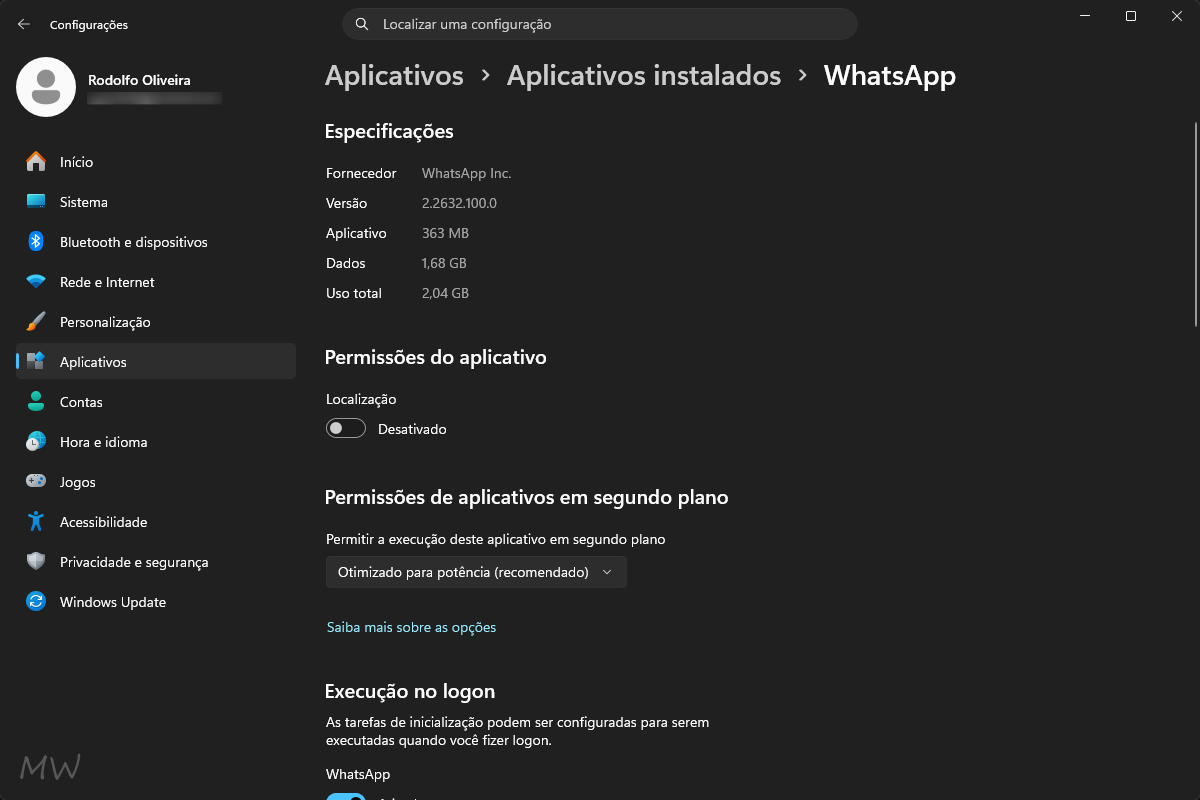
Task: Click the Windows Update sync icon
Action: (x=36, y=602)
